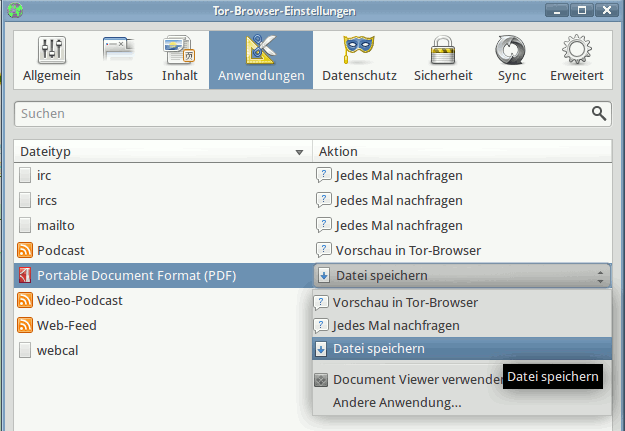Open the Inhalt settings tab

click(x=179, y=60)
